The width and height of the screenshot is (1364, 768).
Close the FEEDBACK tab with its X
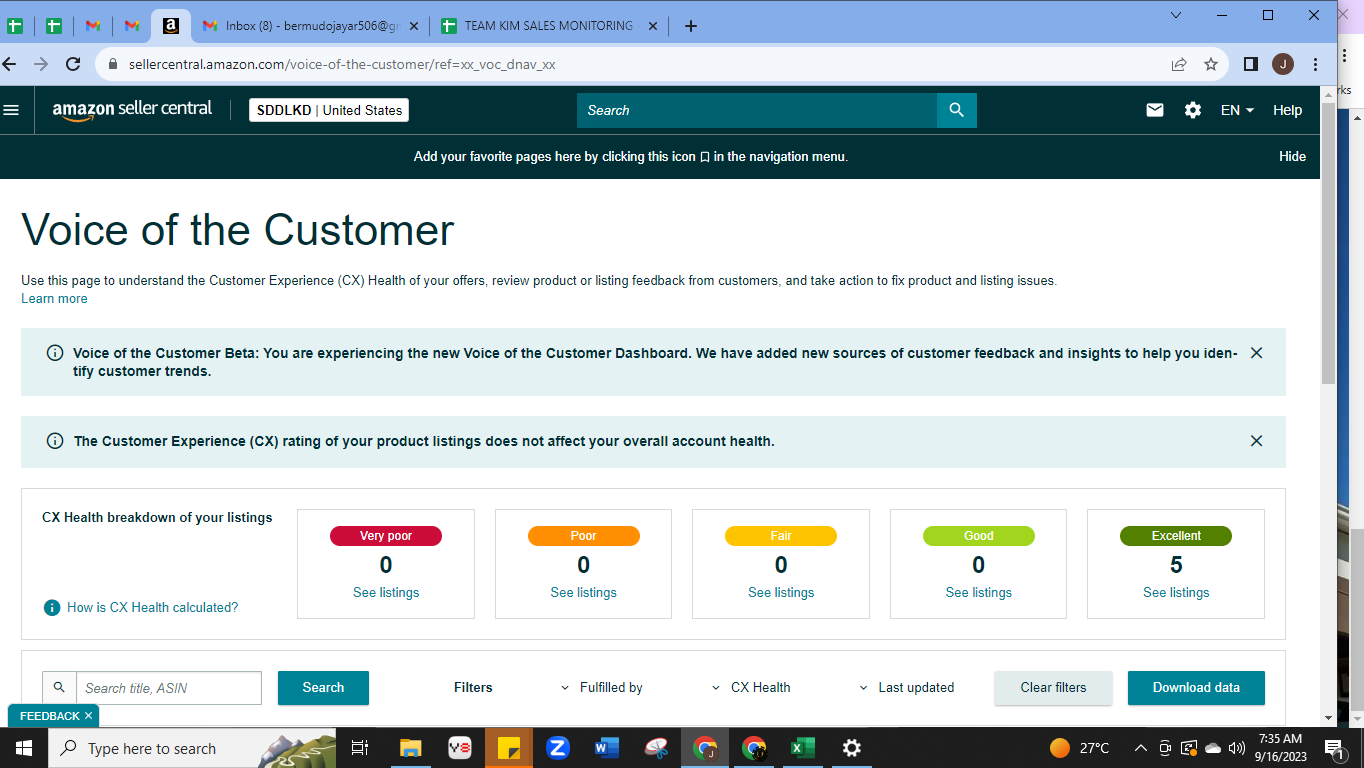pyautogui.click(x=88, y=716)
